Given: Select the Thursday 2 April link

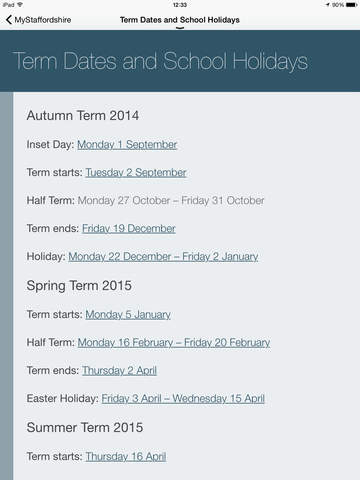Looking at the screenshot, I should [119, 371].
